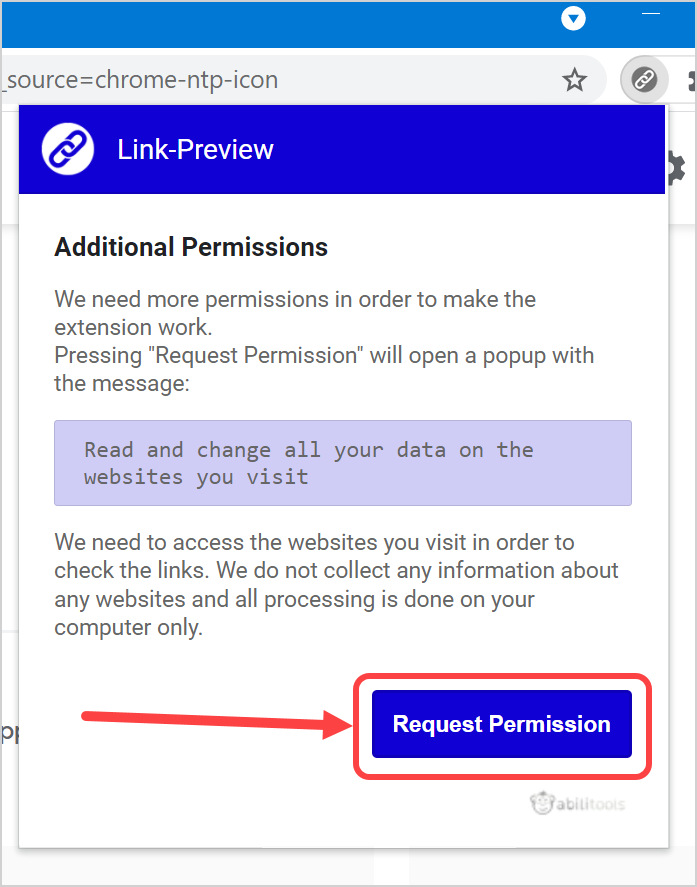Click the "We need to access the websites" paragraph
This screenshot has height=887, width=697.
pyautogui.click(x=337, y=585)
